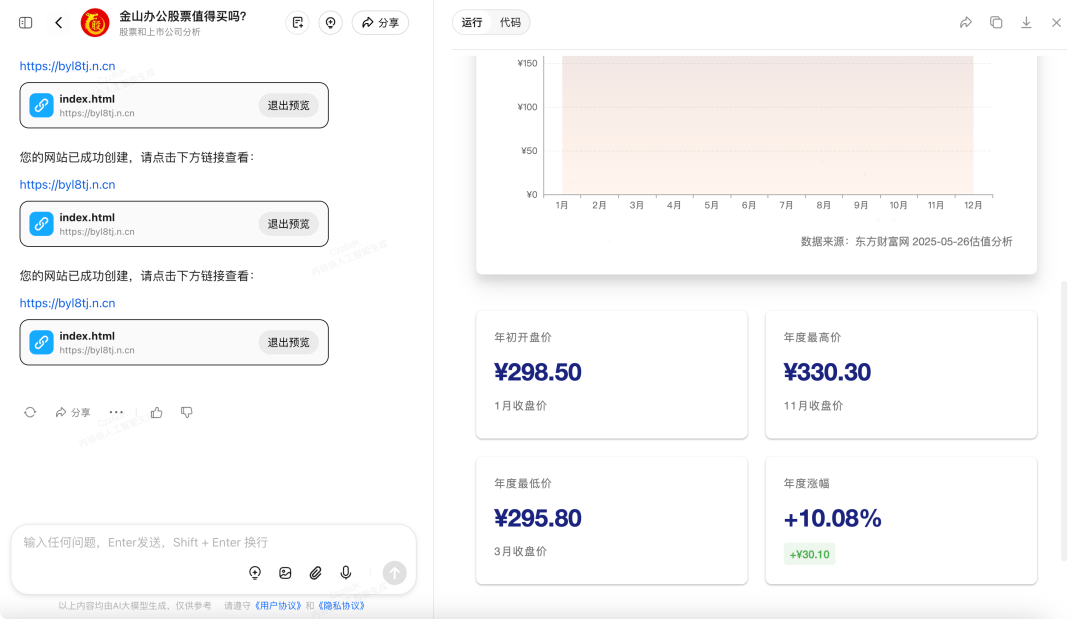Attach a file with paperclip icon

click(315, 573)
